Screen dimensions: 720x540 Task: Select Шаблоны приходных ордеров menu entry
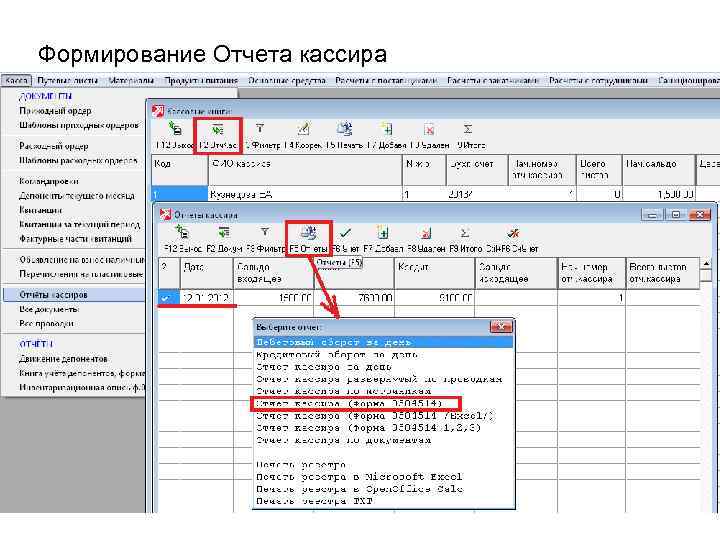click(x=79, y=125)
